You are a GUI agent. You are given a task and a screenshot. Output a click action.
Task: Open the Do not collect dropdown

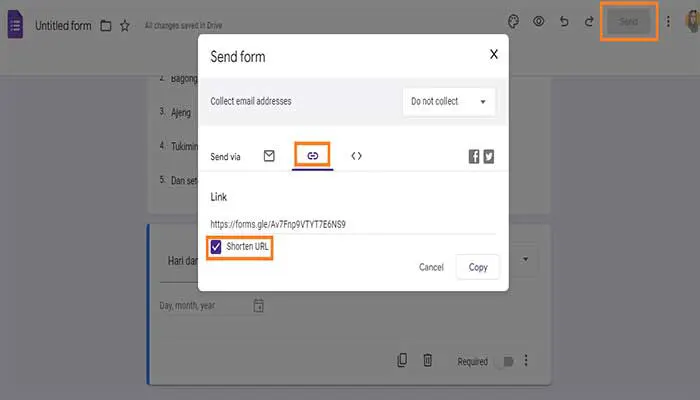(x=448, y=101)
